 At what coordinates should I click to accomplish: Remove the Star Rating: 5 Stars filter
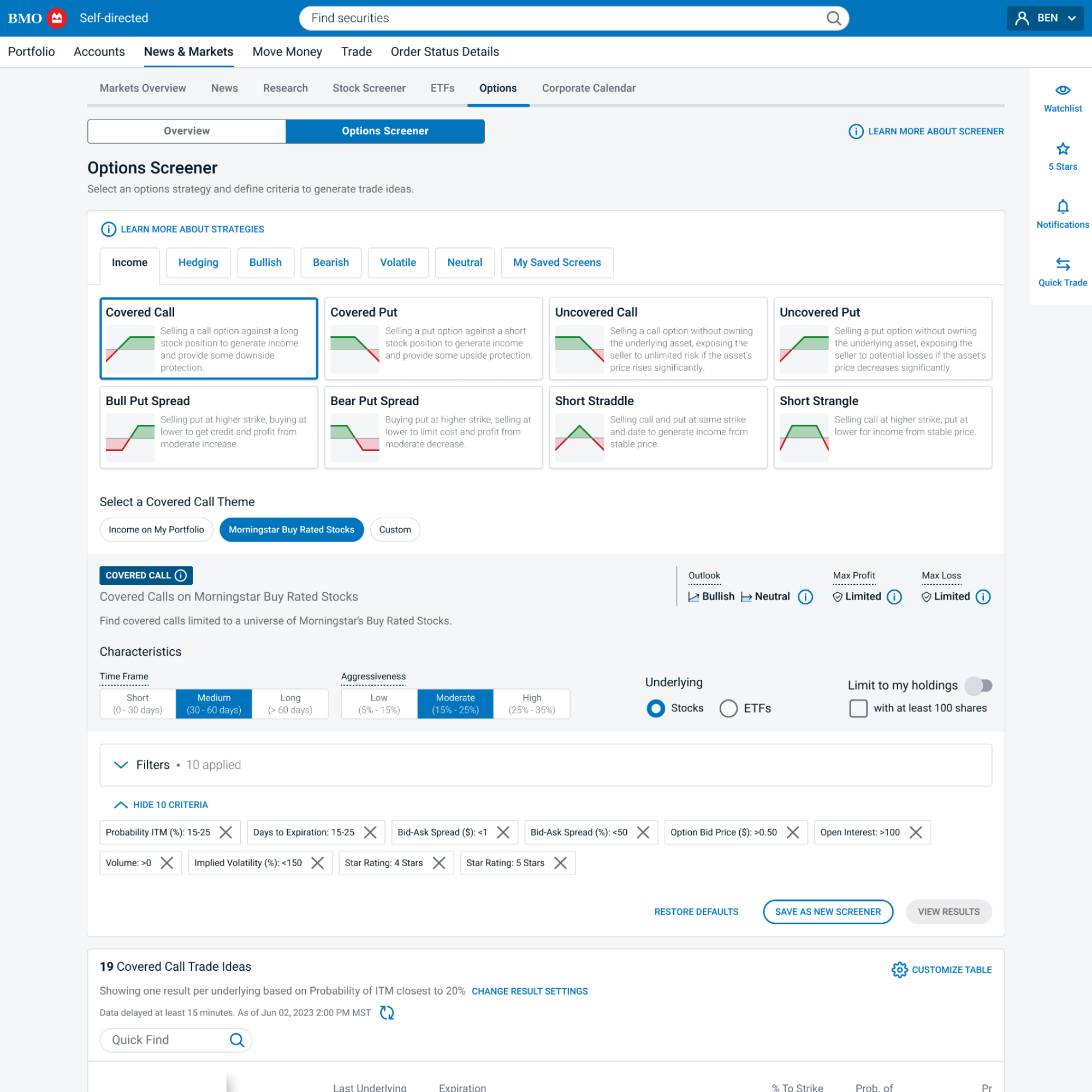(560, 863)
